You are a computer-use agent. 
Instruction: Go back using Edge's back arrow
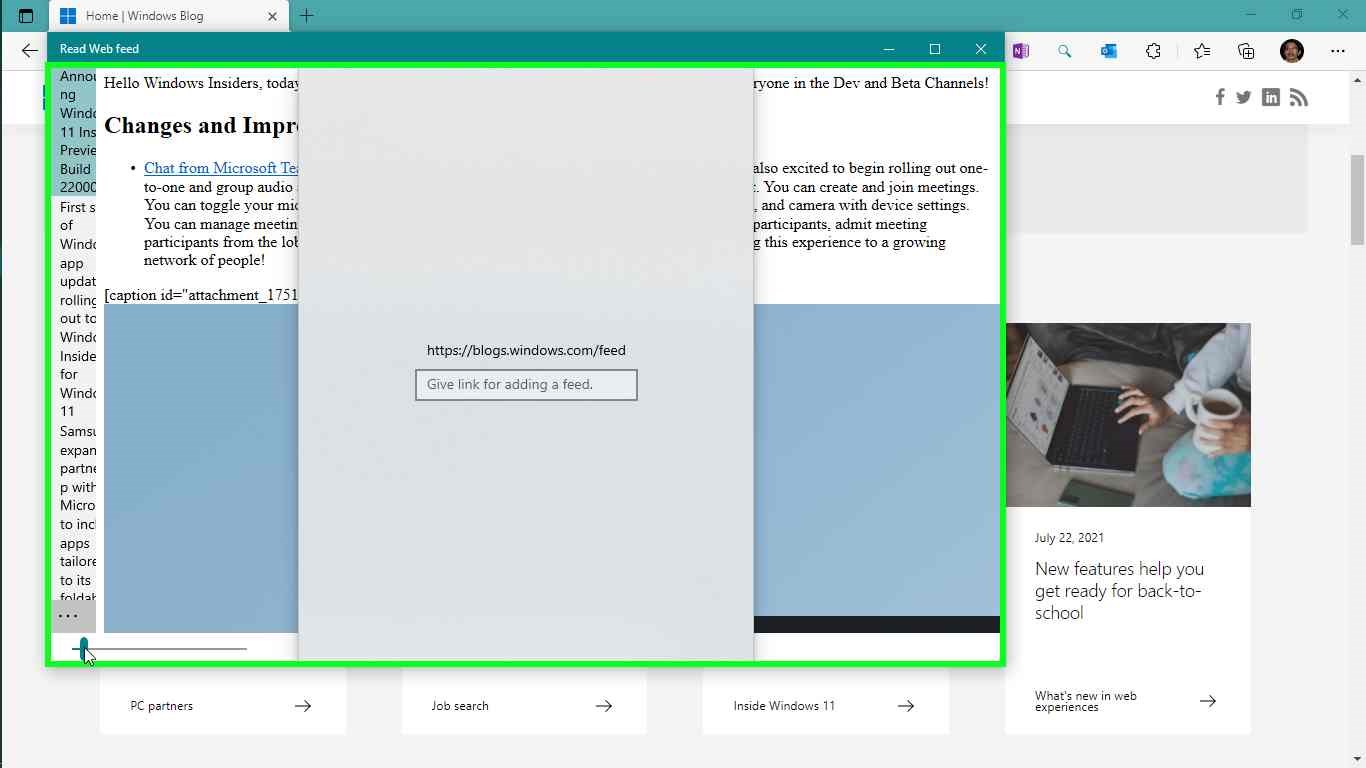(29, 51)
